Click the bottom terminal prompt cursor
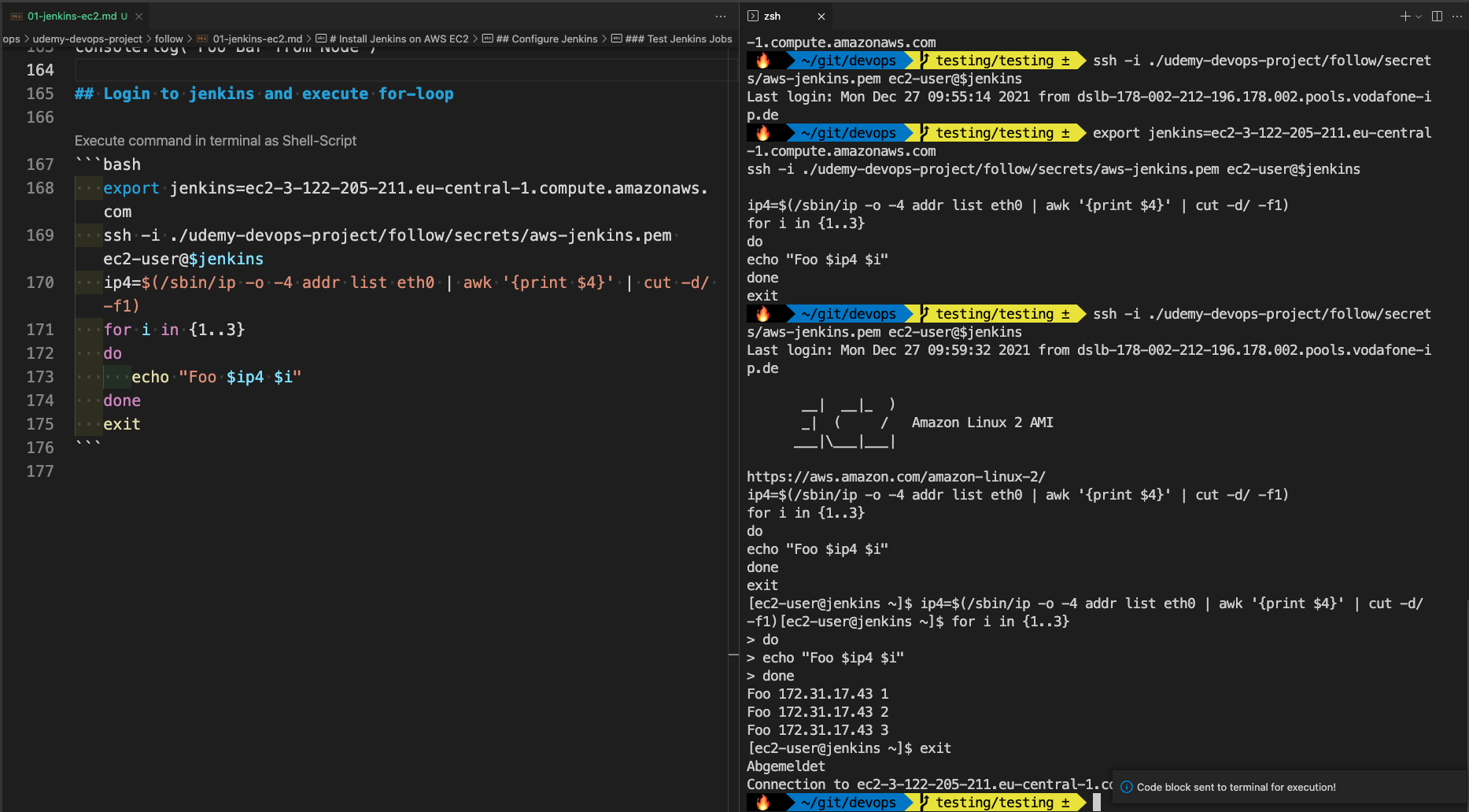The image size is (1469, 812). pyautogui.click(x=1097, y=803)
